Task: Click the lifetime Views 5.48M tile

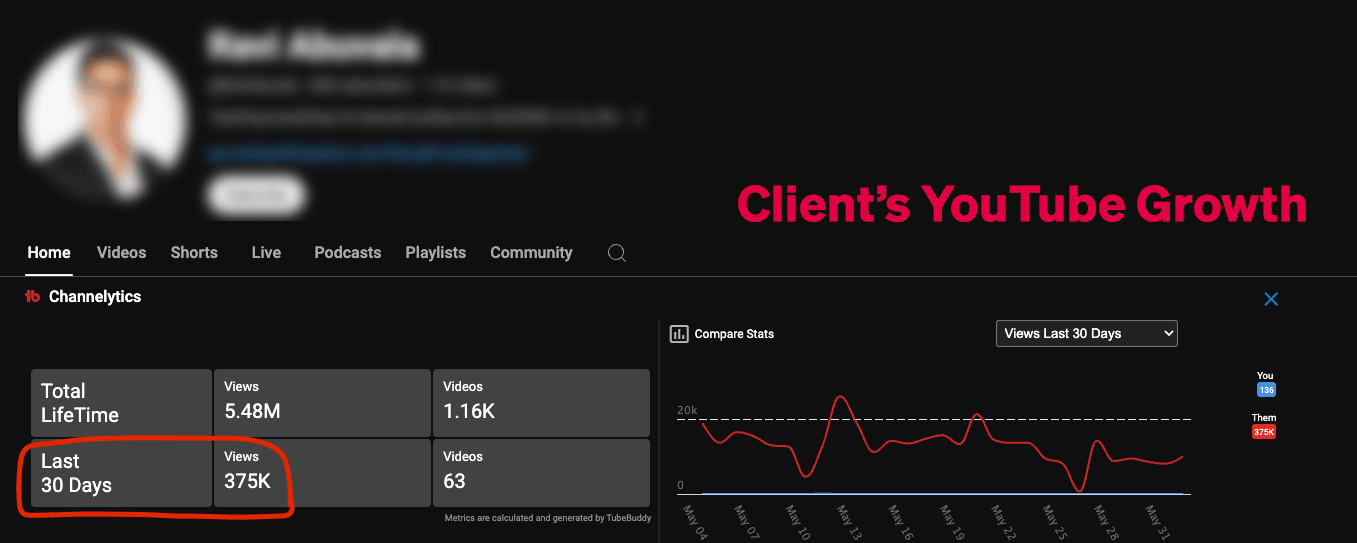Action: tap(322, 403)
